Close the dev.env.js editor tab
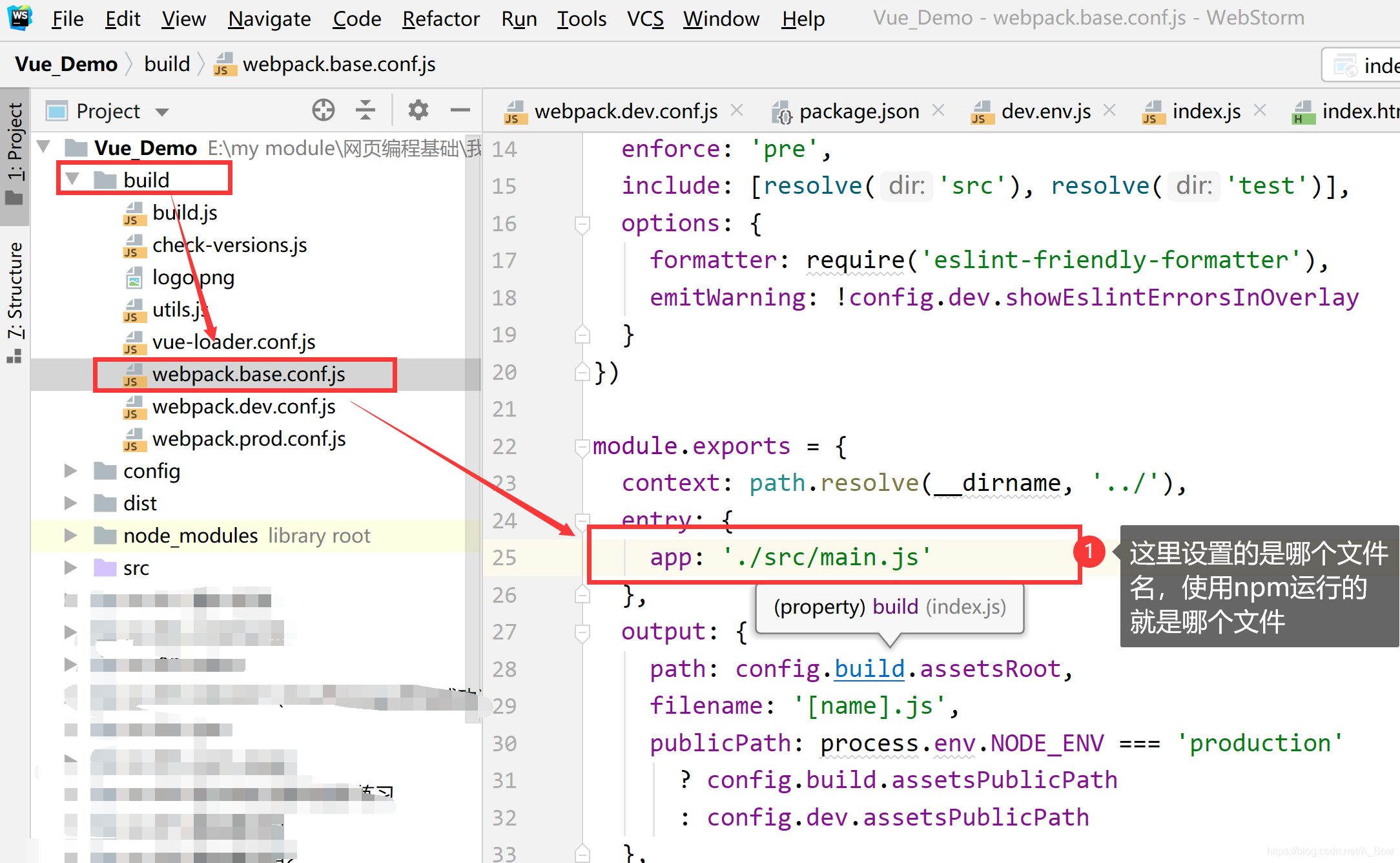This screenshot has height=863, width=1400. click(x=1109, y=110)
